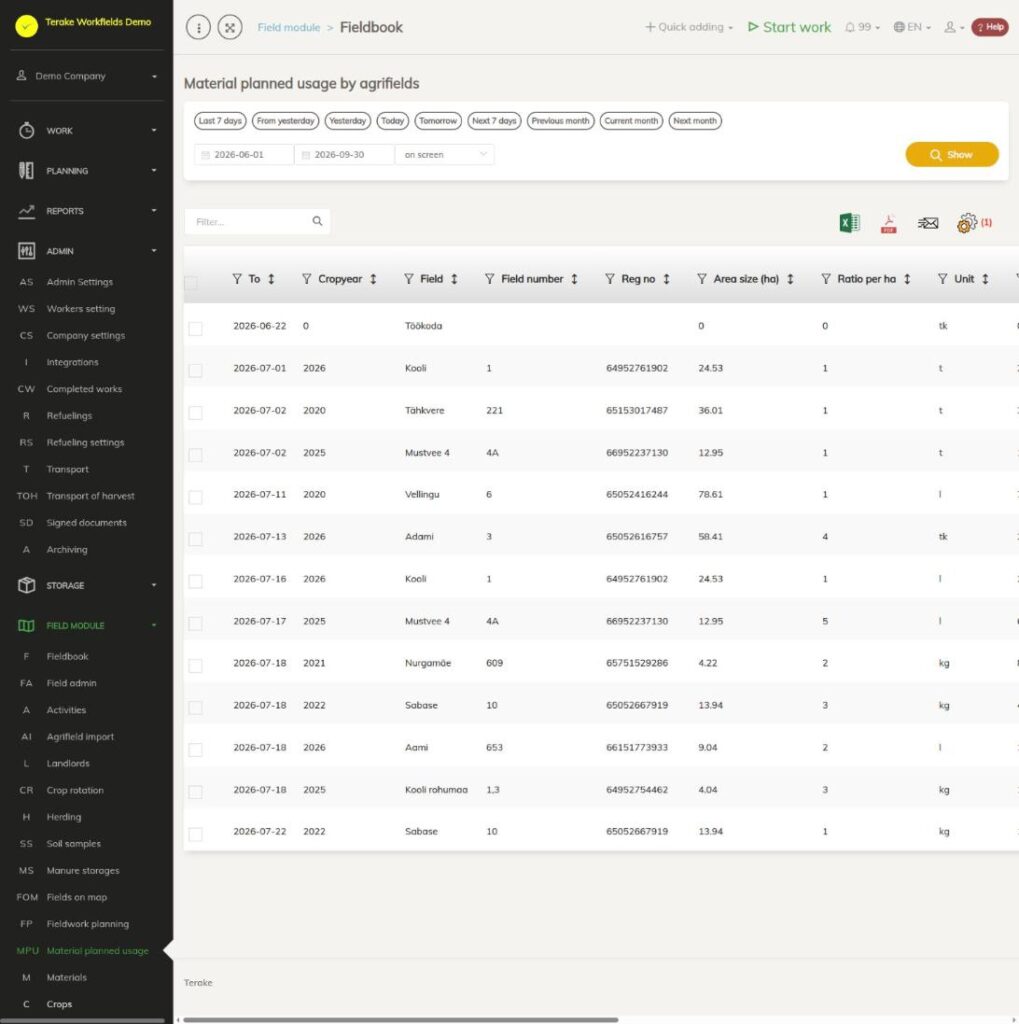Open the Demo Company dropdown

[x=87, y=76]
